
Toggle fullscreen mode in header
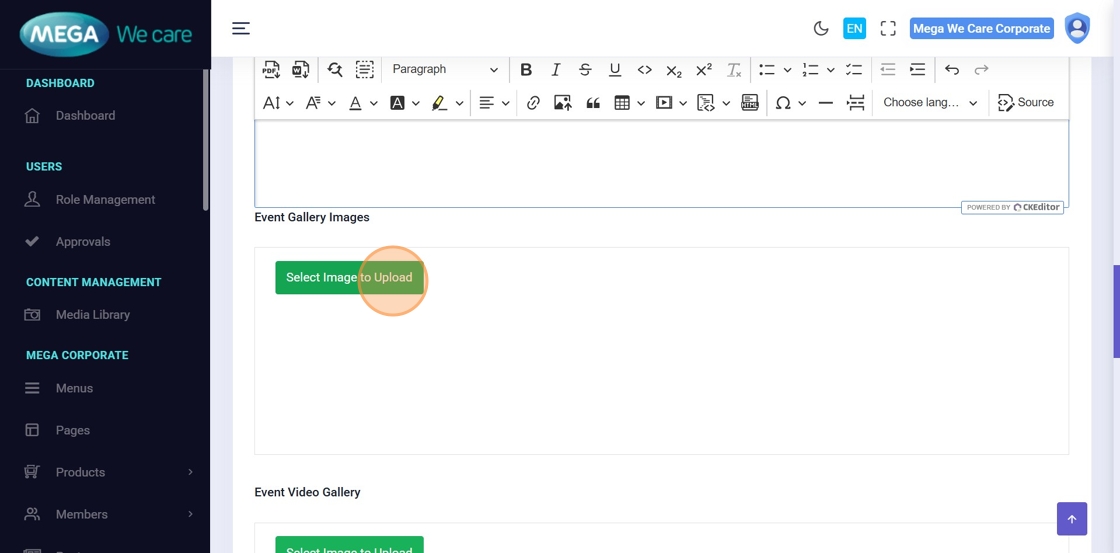click(888, 29)
